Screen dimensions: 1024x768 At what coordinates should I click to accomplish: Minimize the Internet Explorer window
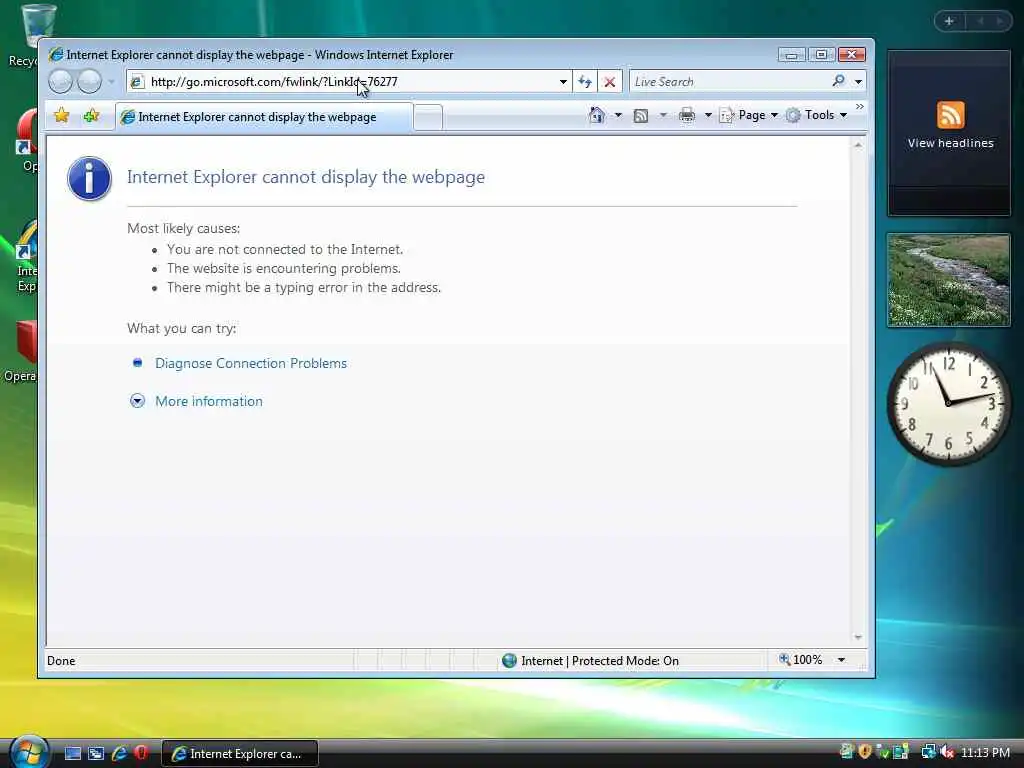(792, 55)
